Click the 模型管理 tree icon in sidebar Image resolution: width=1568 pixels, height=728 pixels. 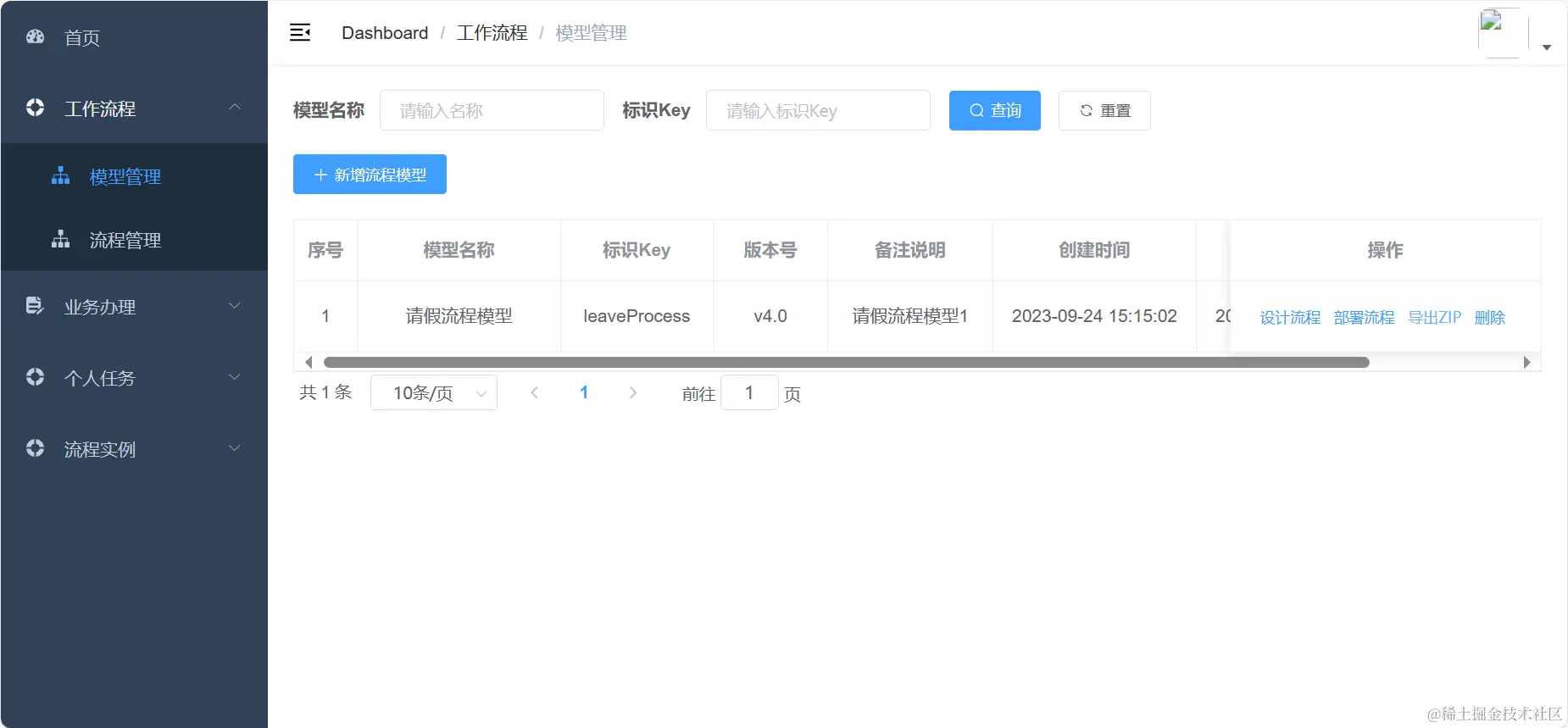tap(60, 175)
